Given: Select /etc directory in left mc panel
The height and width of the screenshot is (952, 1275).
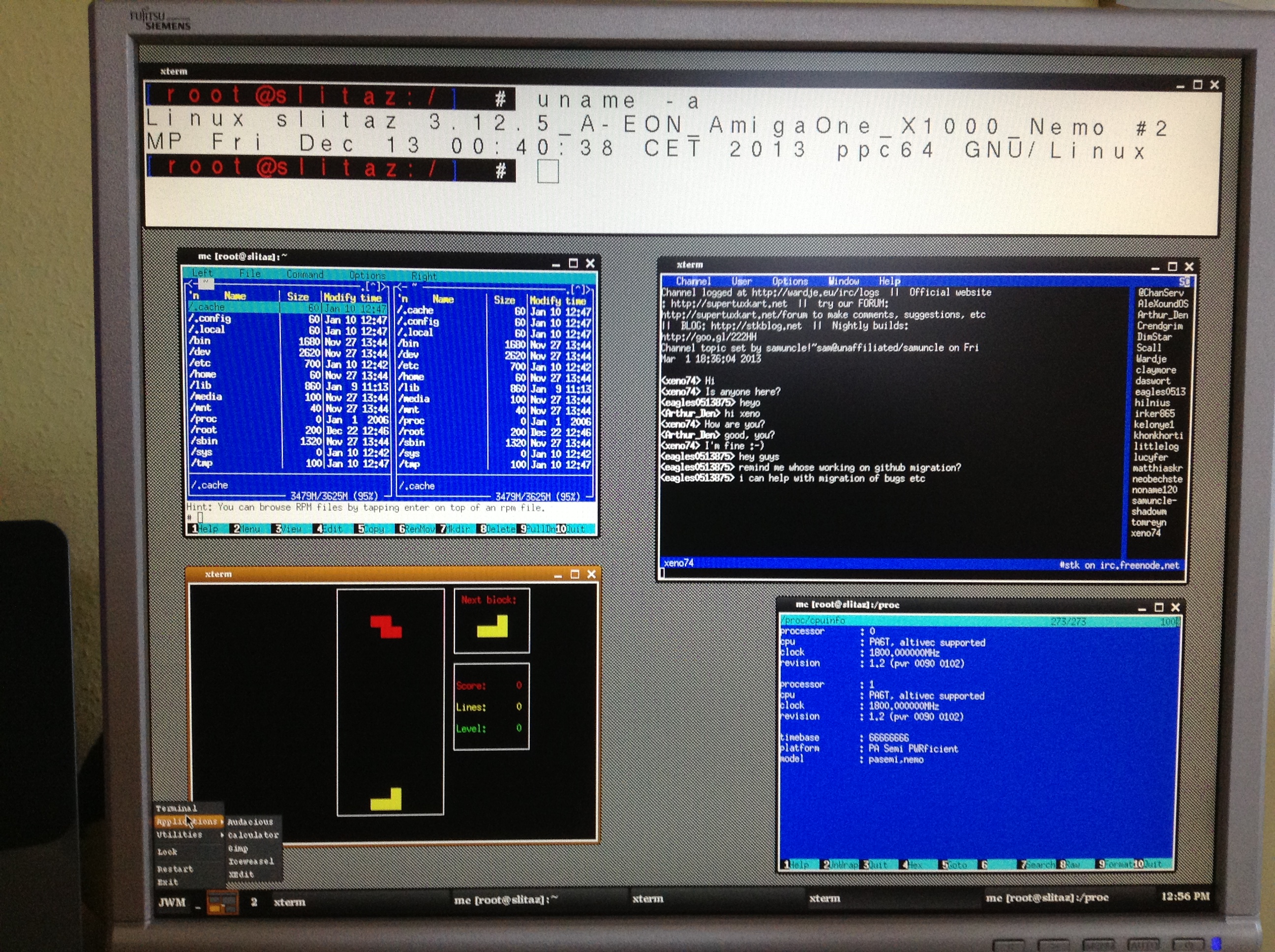Looking at the screenshot, I should click(x=201, y=363).
